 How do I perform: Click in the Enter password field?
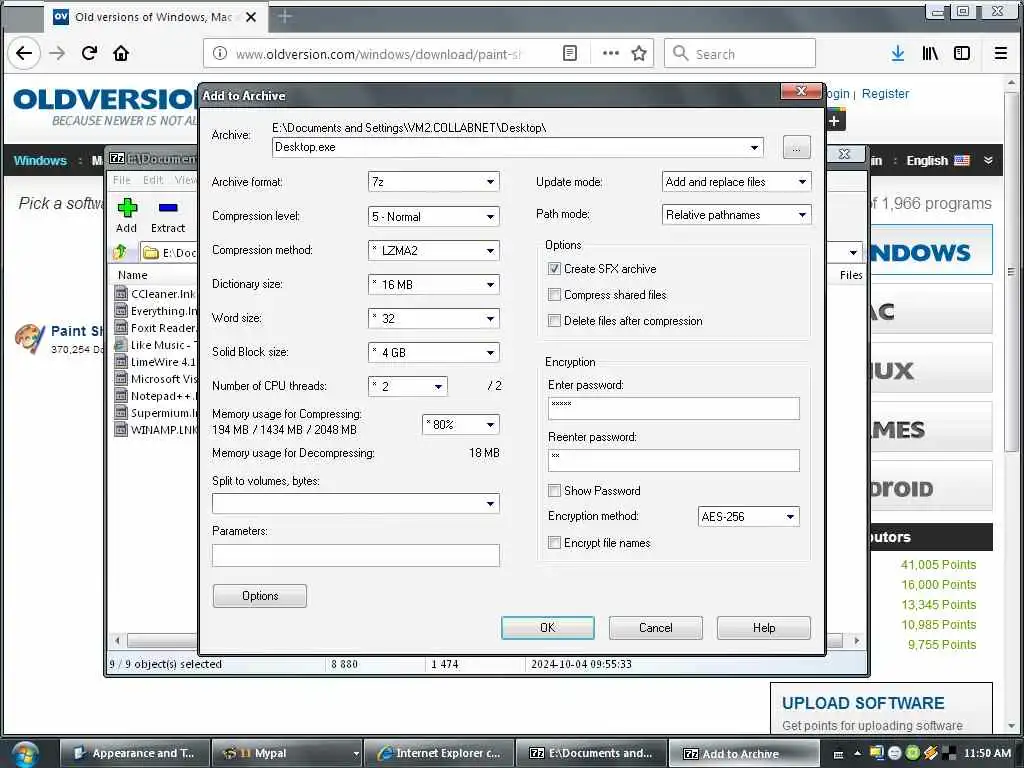(673, 409)
